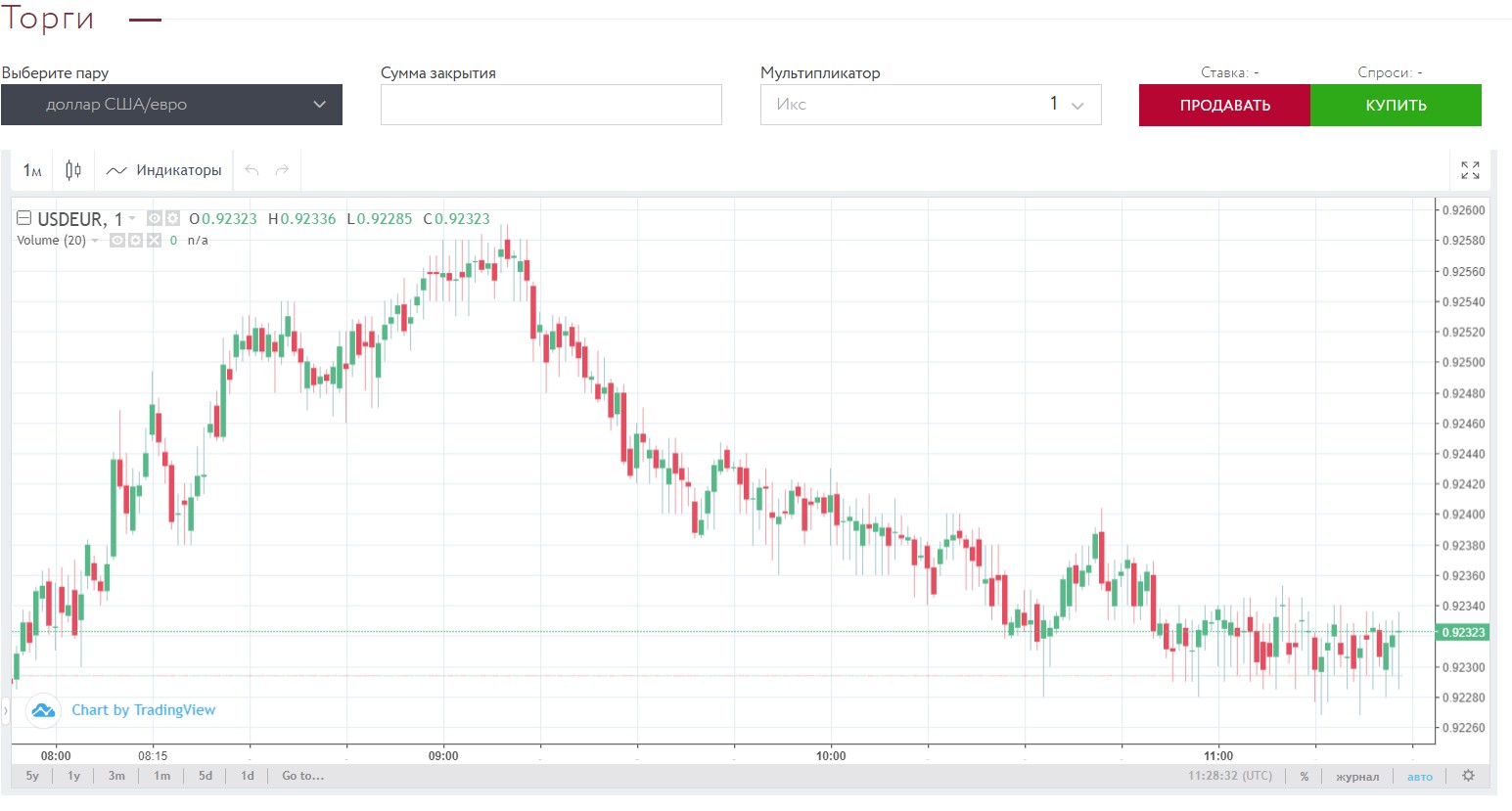Image resolution: width=1512 pixels, height=811 pixels.
Task: Click the 09:00 time axis label
Action: pyautogui.click(x=443, y=756)
